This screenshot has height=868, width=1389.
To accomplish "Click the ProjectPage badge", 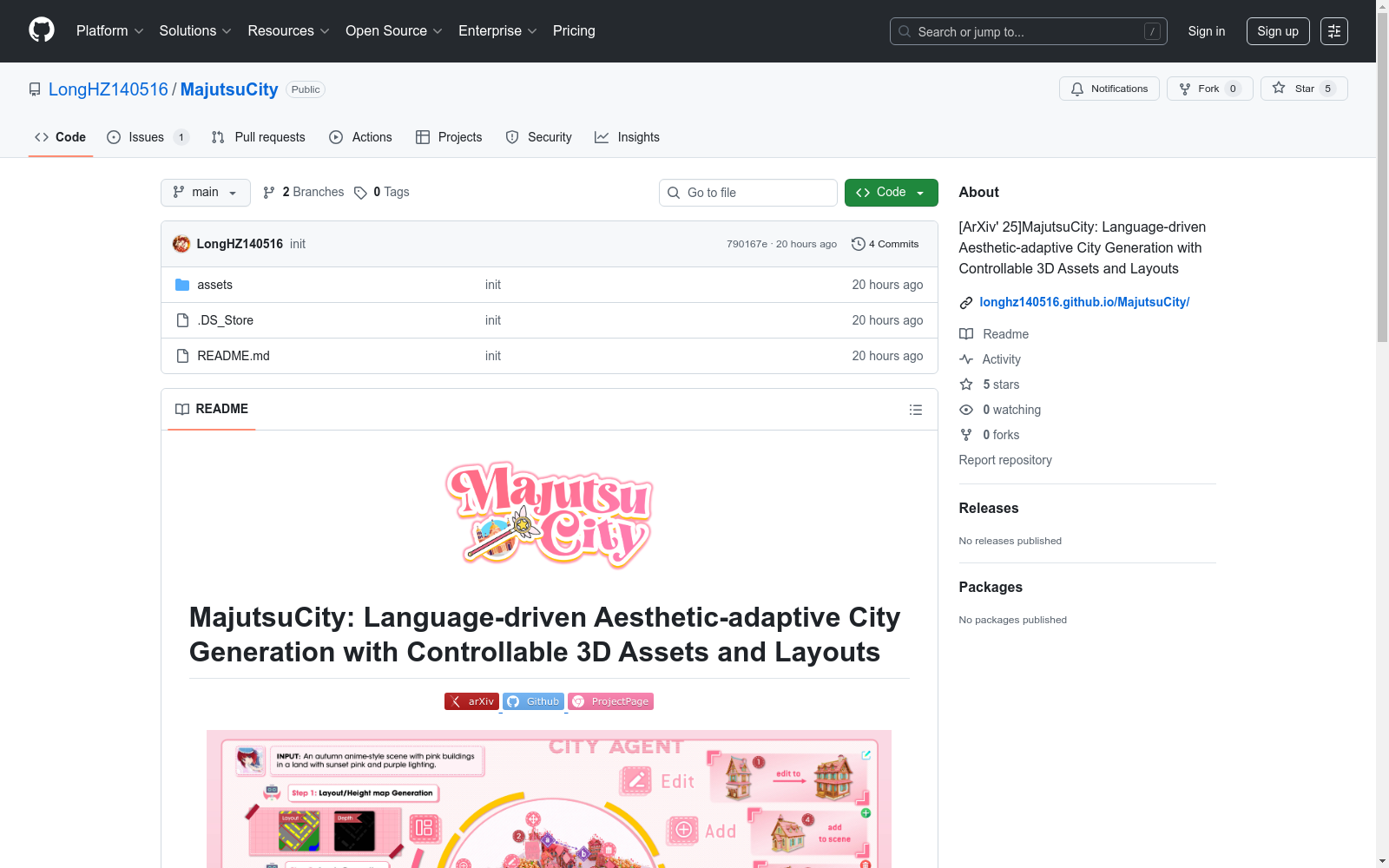I will (611, 701).
